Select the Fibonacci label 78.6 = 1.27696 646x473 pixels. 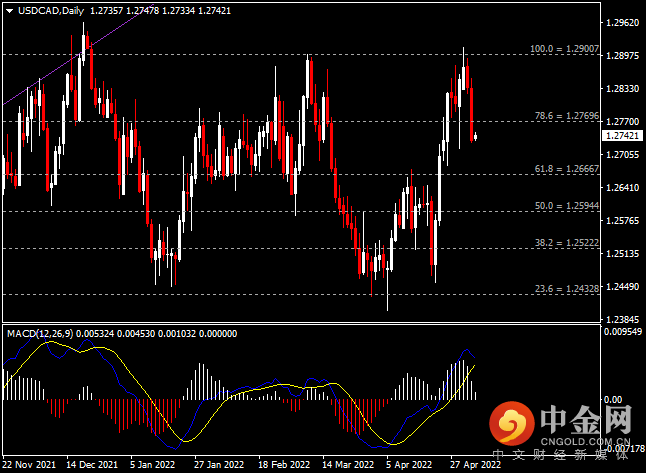coord(566,116)
